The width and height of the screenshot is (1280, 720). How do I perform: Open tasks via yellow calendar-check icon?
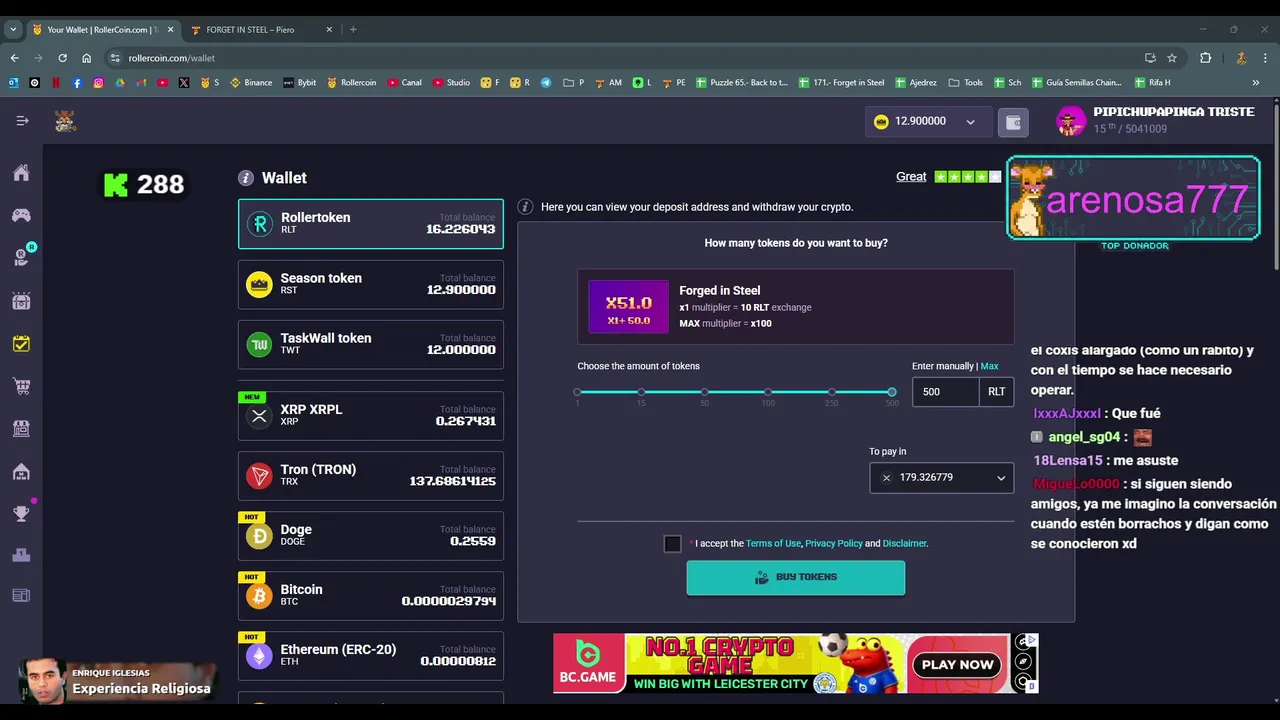click(x=21, y=344)
